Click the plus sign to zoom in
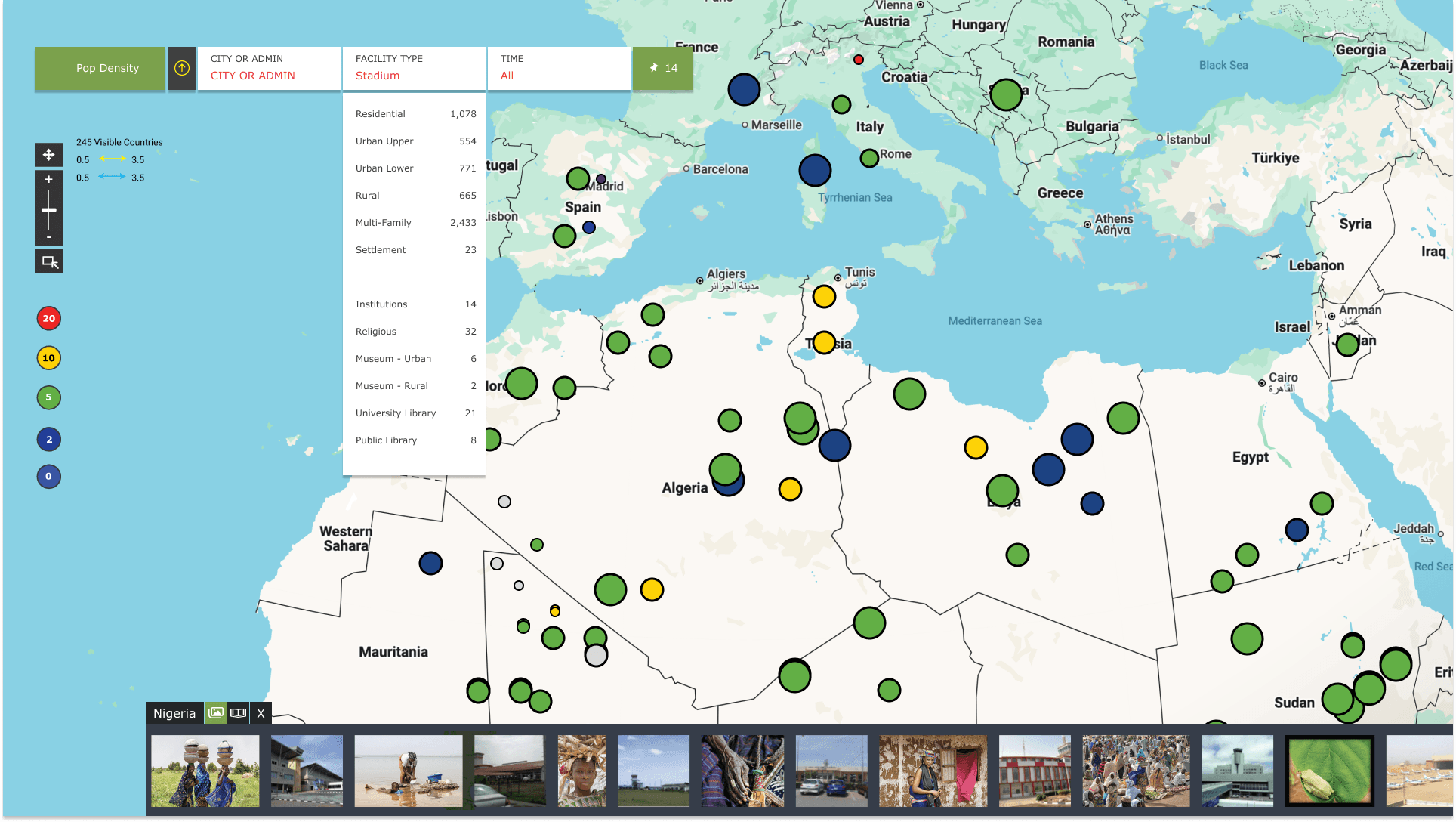This screenshot has height=822, width=1456. click(48, 179)
